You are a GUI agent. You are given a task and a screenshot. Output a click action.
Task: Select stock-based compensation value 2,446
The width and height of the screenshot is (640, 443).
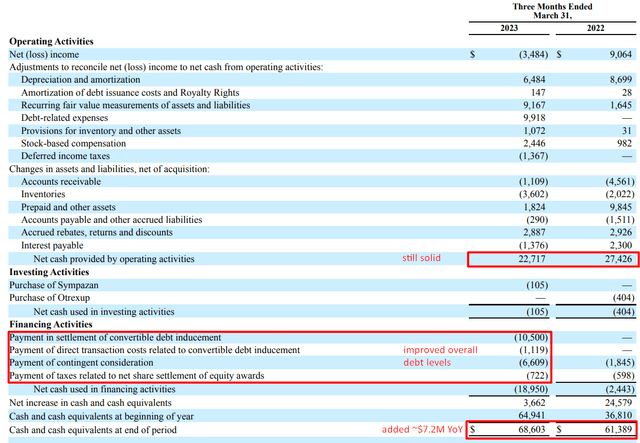pyautogui.click(x=534, y=143)
